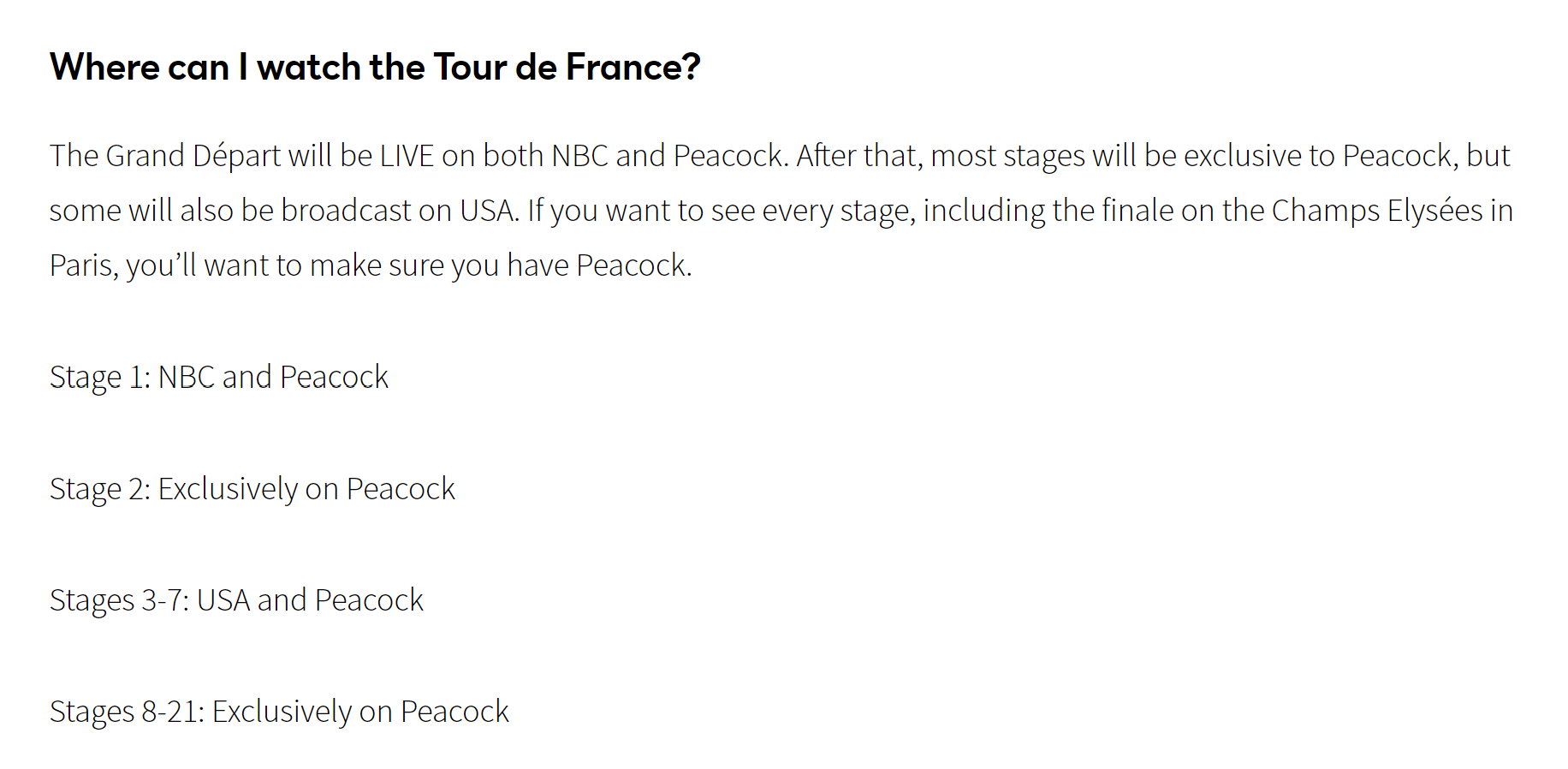1568x769 pixels.
Task: Select the "Stage 1: NBC and Peacock" line
Action: tap(219, 377)
